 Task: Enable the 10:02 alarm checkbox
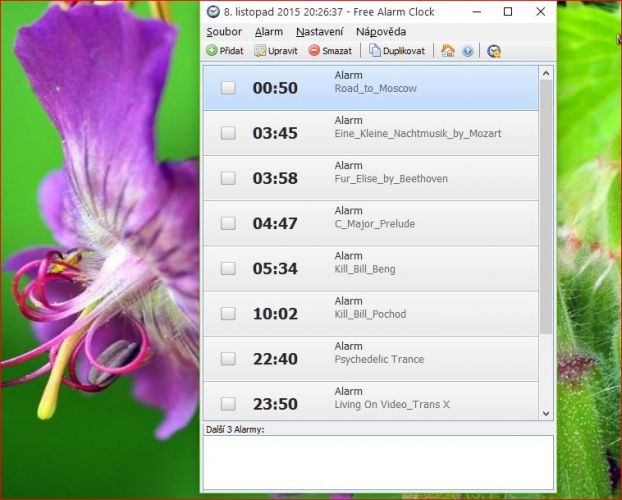[x=228, y=313]
